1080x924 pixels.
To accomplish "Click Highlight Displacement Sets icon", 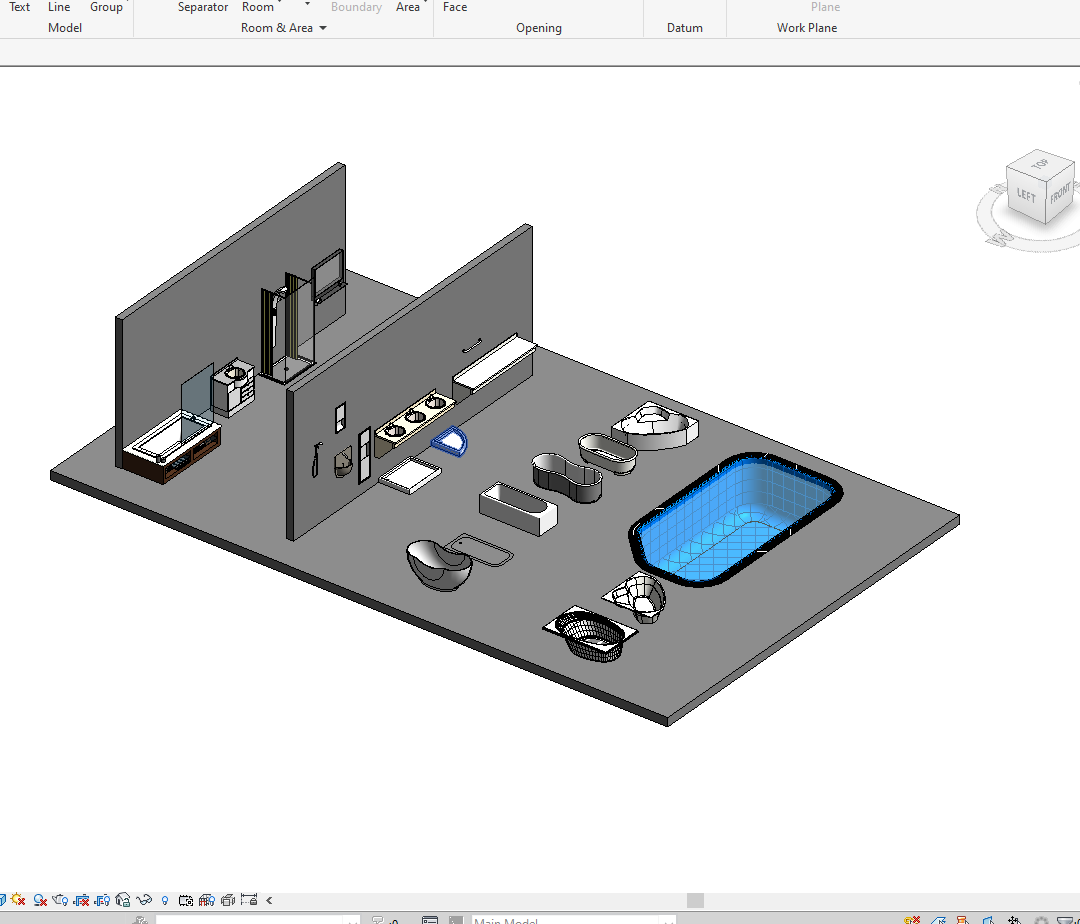I will [x=228, y=900].
